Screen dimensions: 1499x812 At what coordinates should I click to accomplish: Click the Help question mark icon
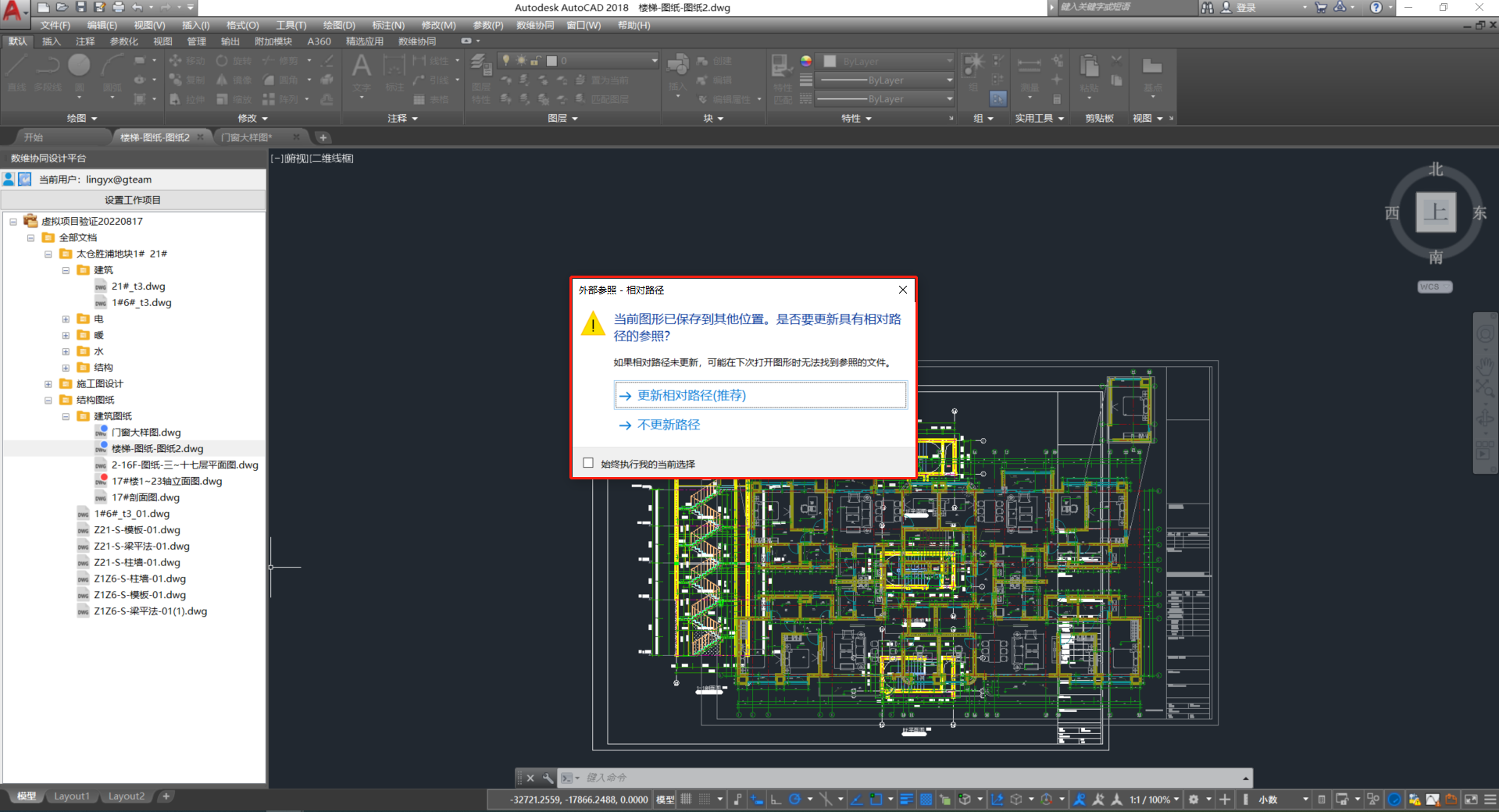[1376, 7]
